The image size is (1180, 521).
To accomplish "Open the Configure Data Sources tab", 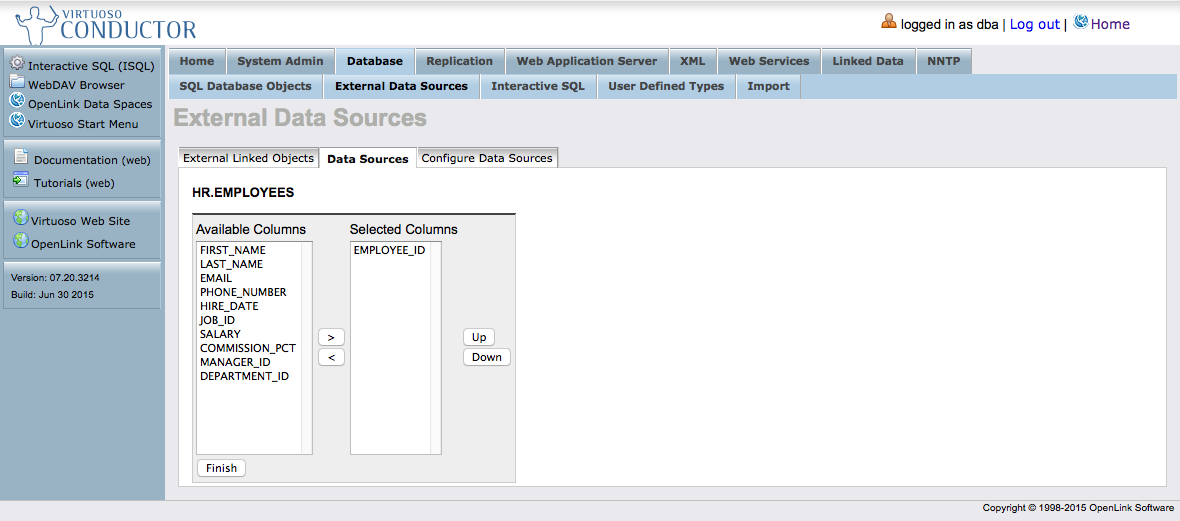I will pos(487,158).
